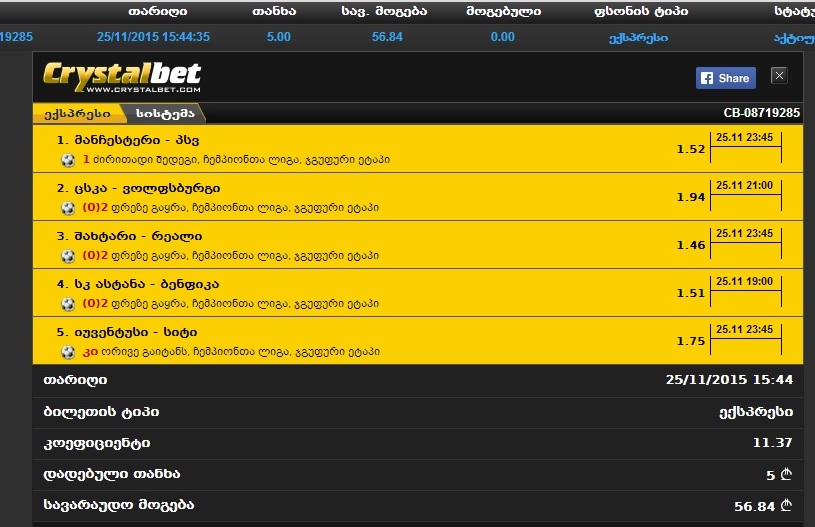Click the ბილეთის ტიპი value ექსპრესი
This screenshot has width=815, height=527.
[756, 412]
